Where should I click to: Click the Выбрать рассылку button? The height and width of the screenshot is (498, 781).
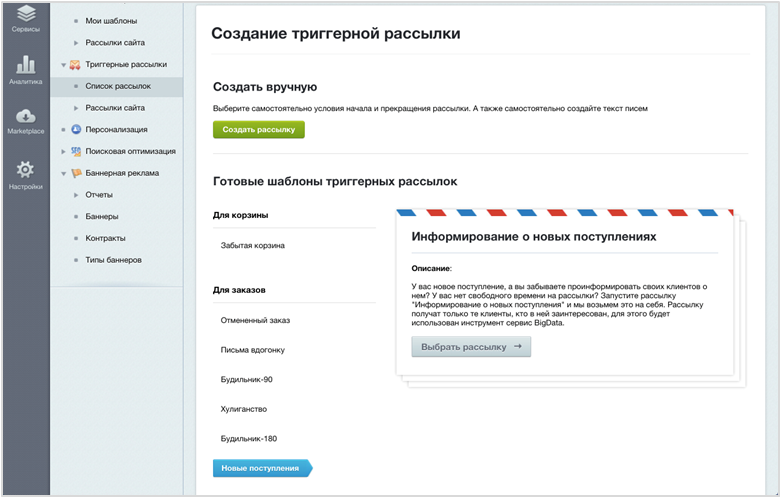[471, 347]
